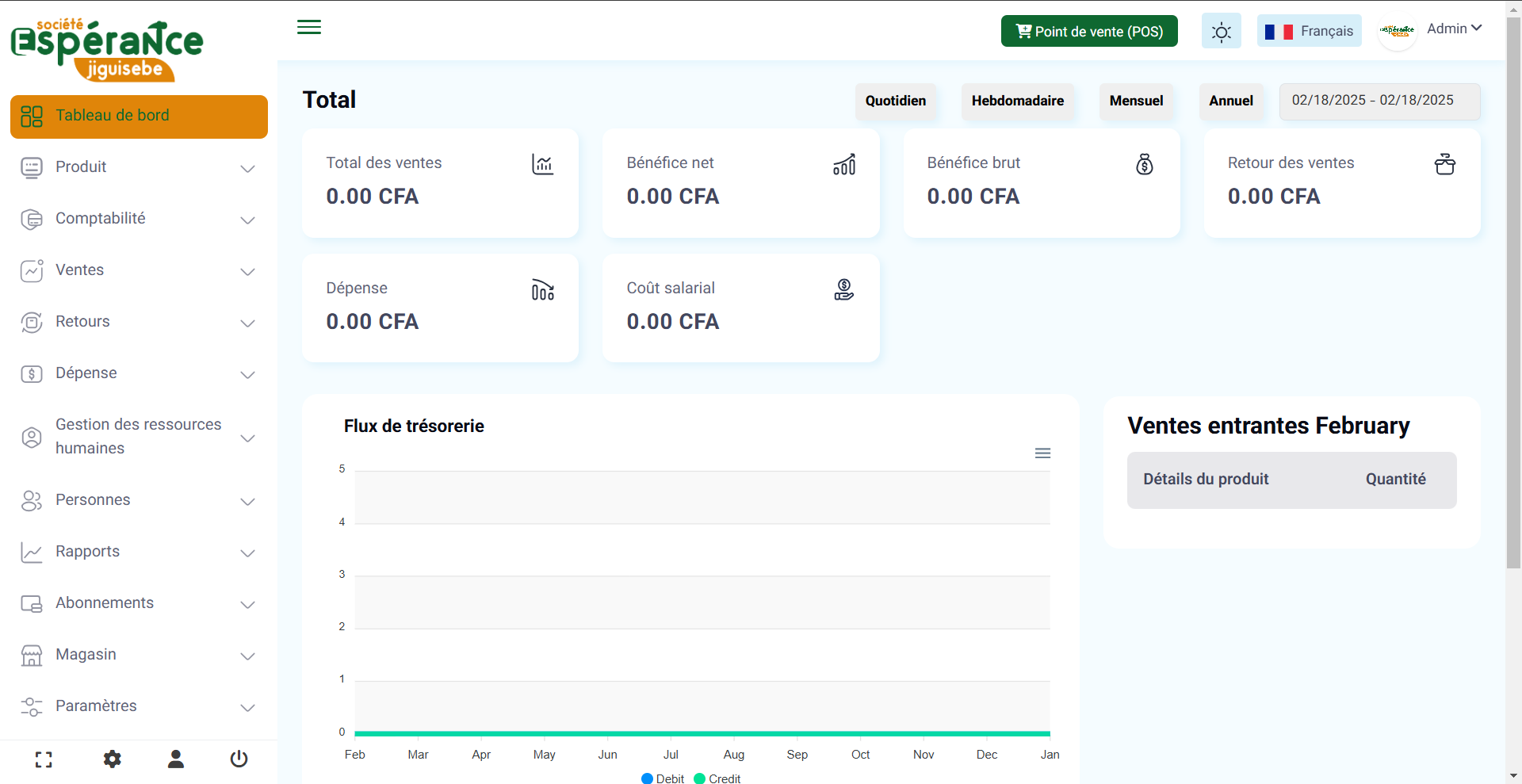Select the Tableau de bord menu item

point(139,117)
